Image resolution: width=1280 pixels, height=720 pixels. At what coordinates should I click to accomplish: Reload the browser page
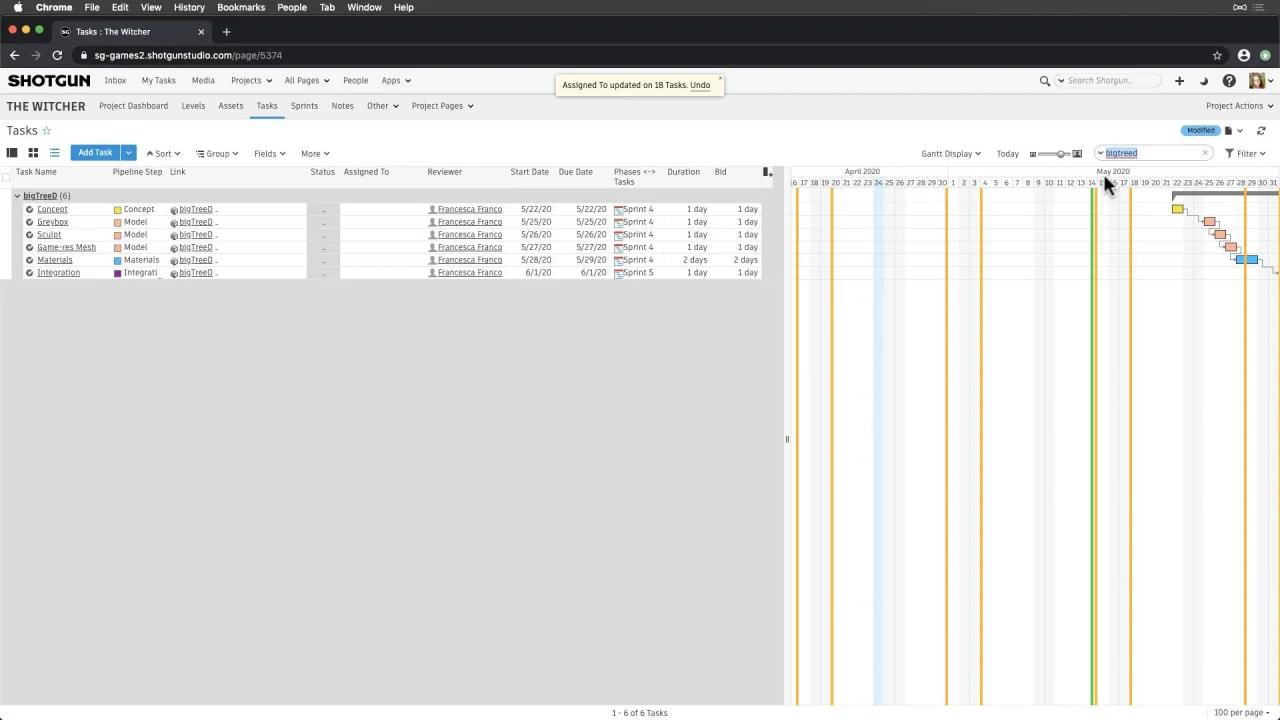coord(57,55)
